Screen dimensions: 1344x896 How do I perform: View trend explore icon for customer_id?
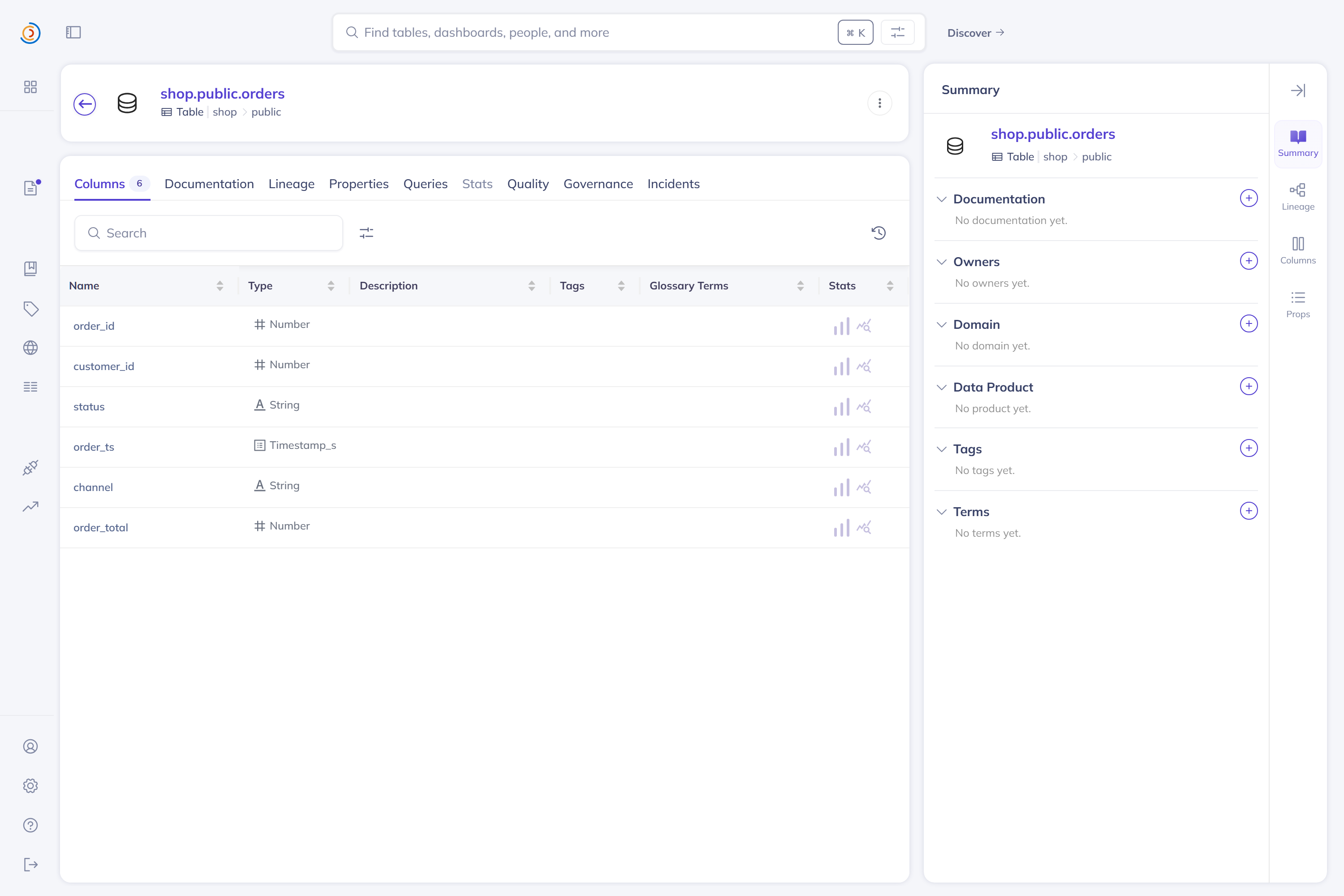864,366
